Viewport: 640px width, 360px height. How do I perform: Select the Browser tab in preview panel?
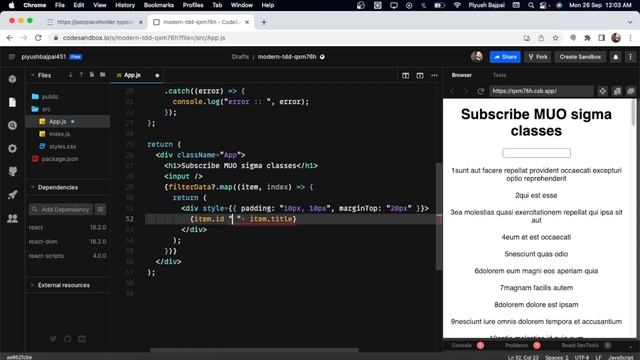[x=462, y=75]
